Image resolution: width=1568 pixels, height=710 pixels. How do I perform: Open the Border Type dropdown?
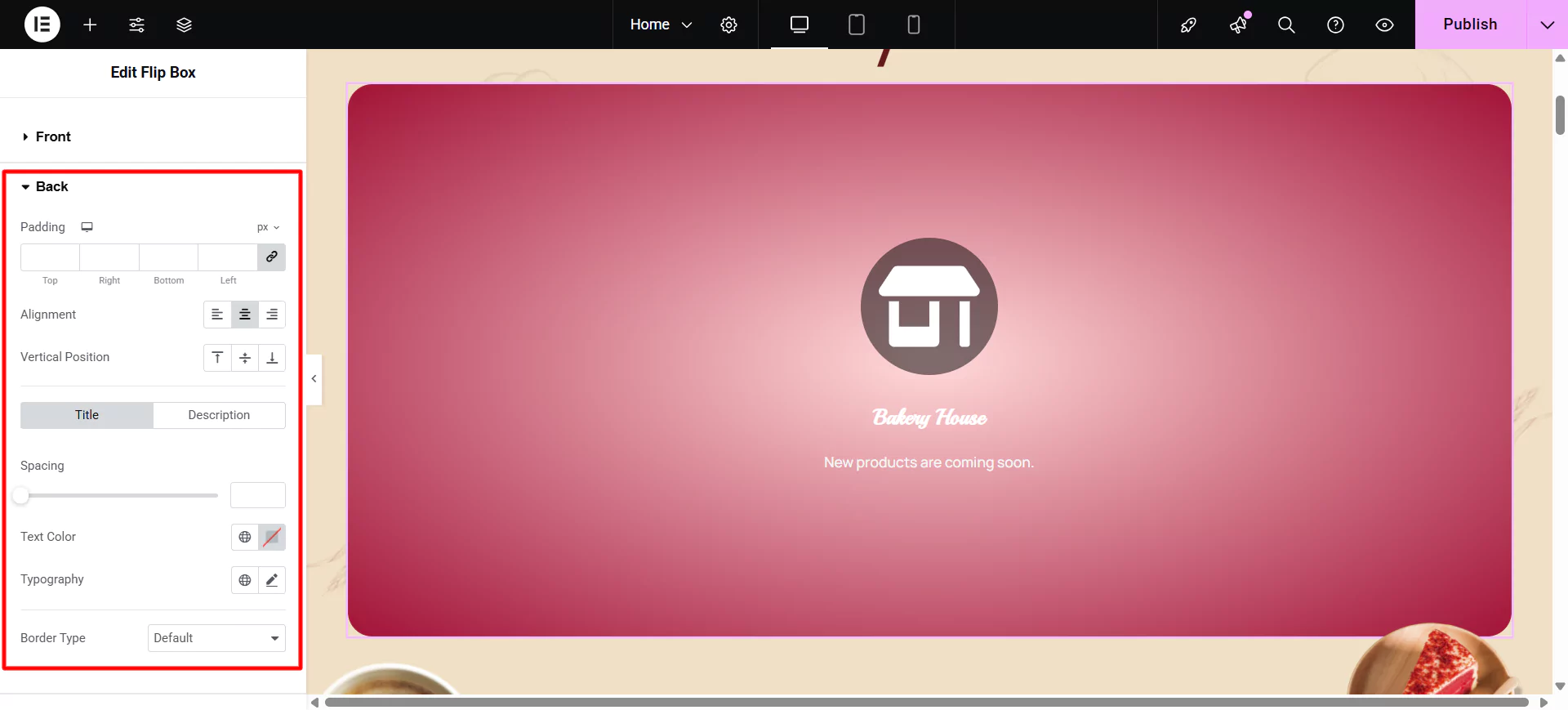click(216, 638)
